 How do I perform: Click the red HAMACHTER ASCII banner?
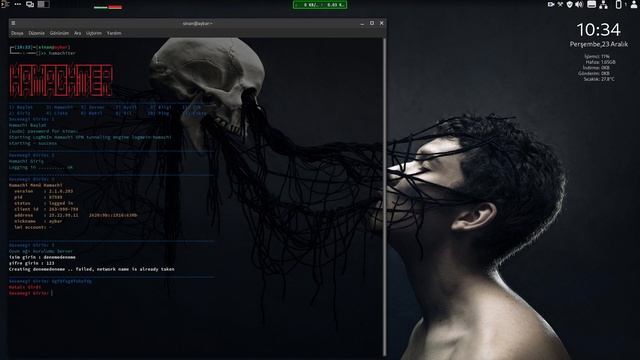pyautogui.click(x=61, y=80)
